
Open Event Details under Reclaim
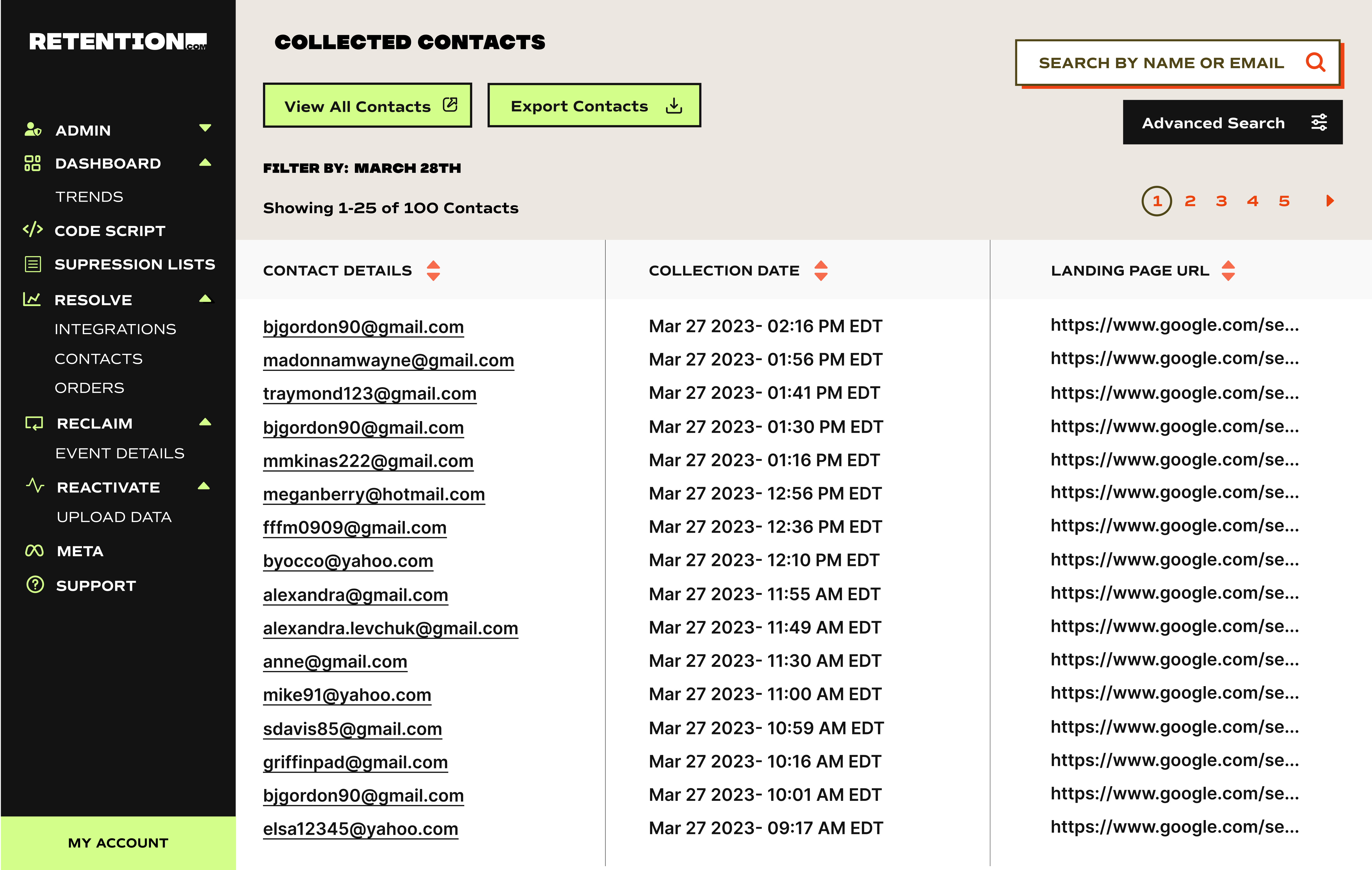click(x=120, y=453)
